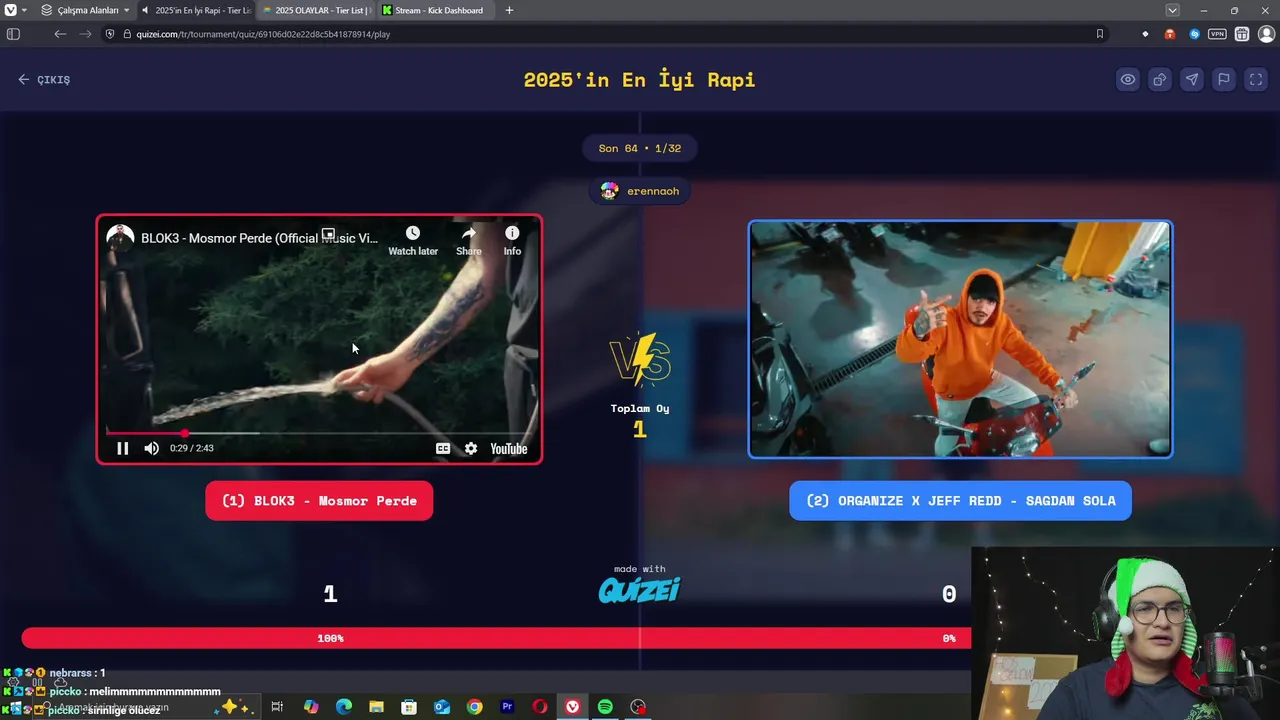
Task: Open the BLOK3 - Mosmor Perde video title link
Action: (259, 239)
